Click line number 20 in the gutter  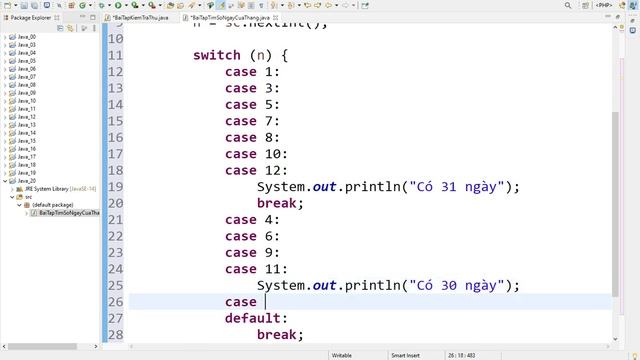tap(116, 203)
